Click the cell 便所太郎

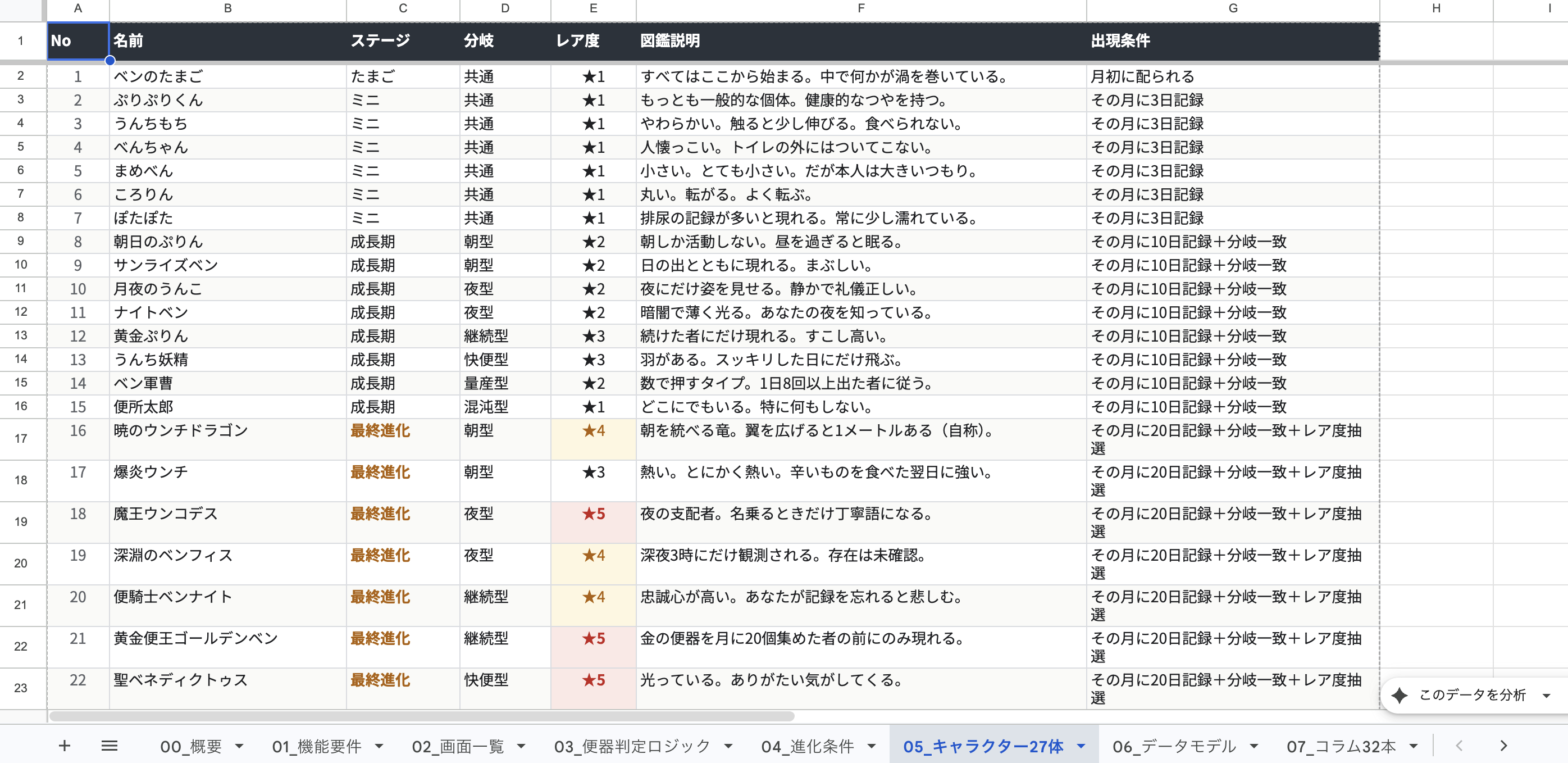point(227,407)
